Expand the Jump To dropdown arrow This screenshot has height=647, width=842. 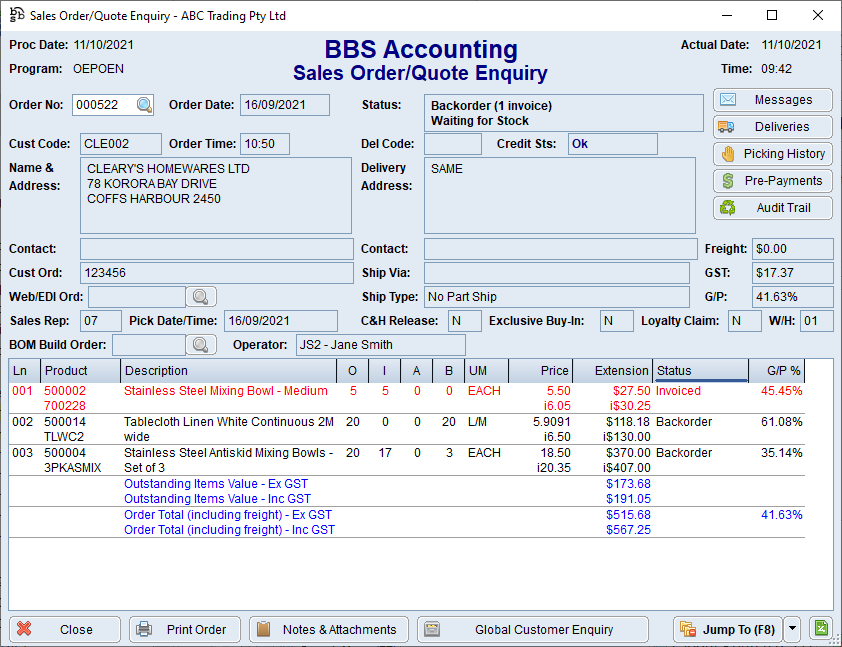click(793, 629)
